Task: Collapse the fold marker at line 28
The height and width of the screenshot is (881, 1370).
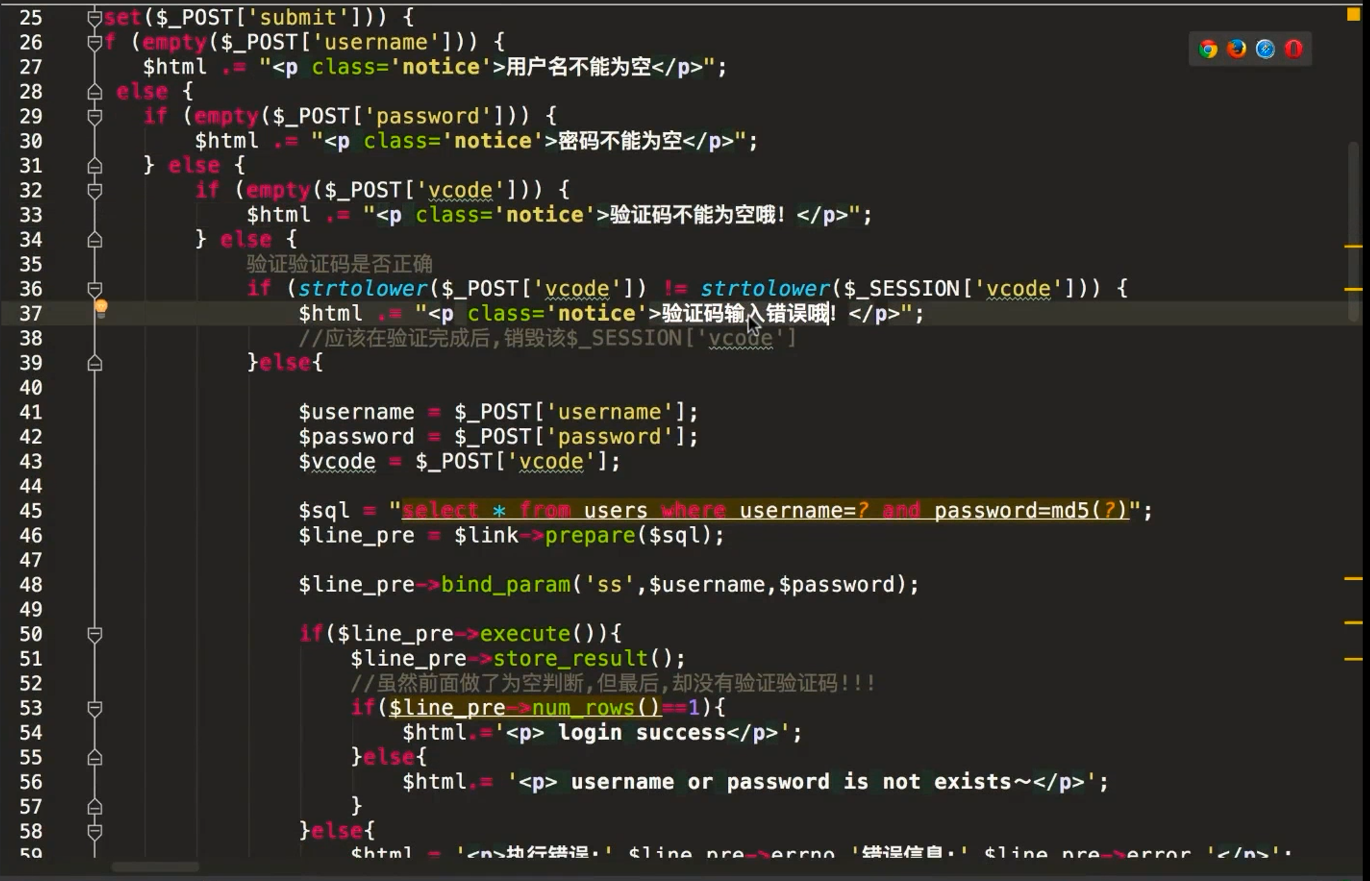Action: pyautogui.click(x=95, y=92)
